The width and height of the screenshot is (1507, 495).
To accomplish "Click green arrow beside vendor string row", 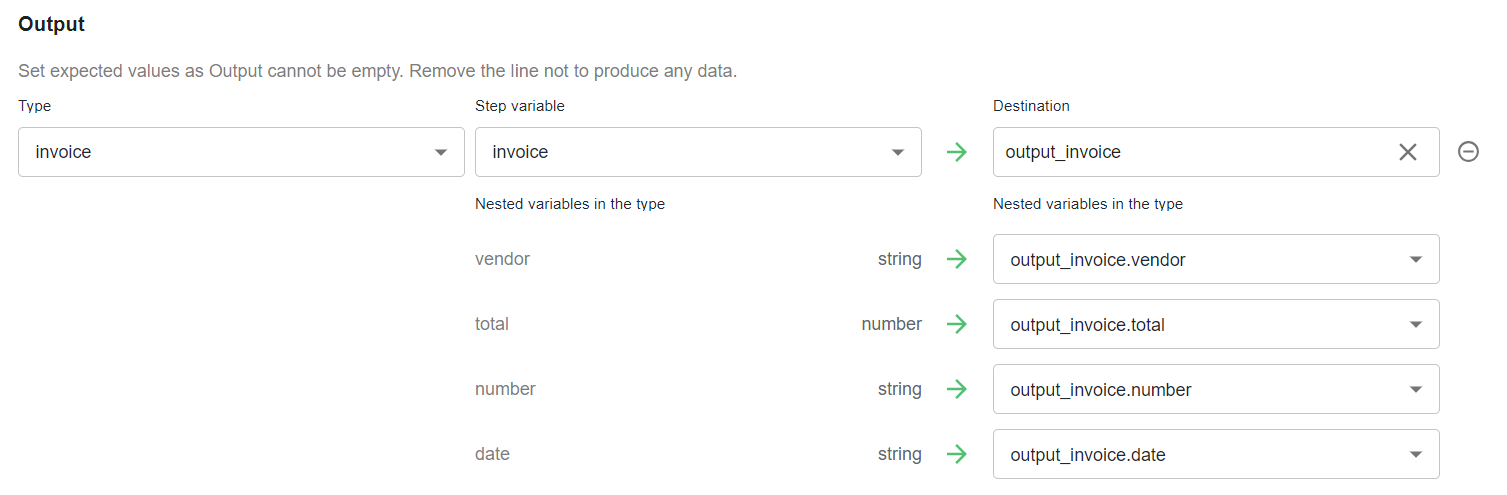I will pyautogui.click(x=957, y=259).
